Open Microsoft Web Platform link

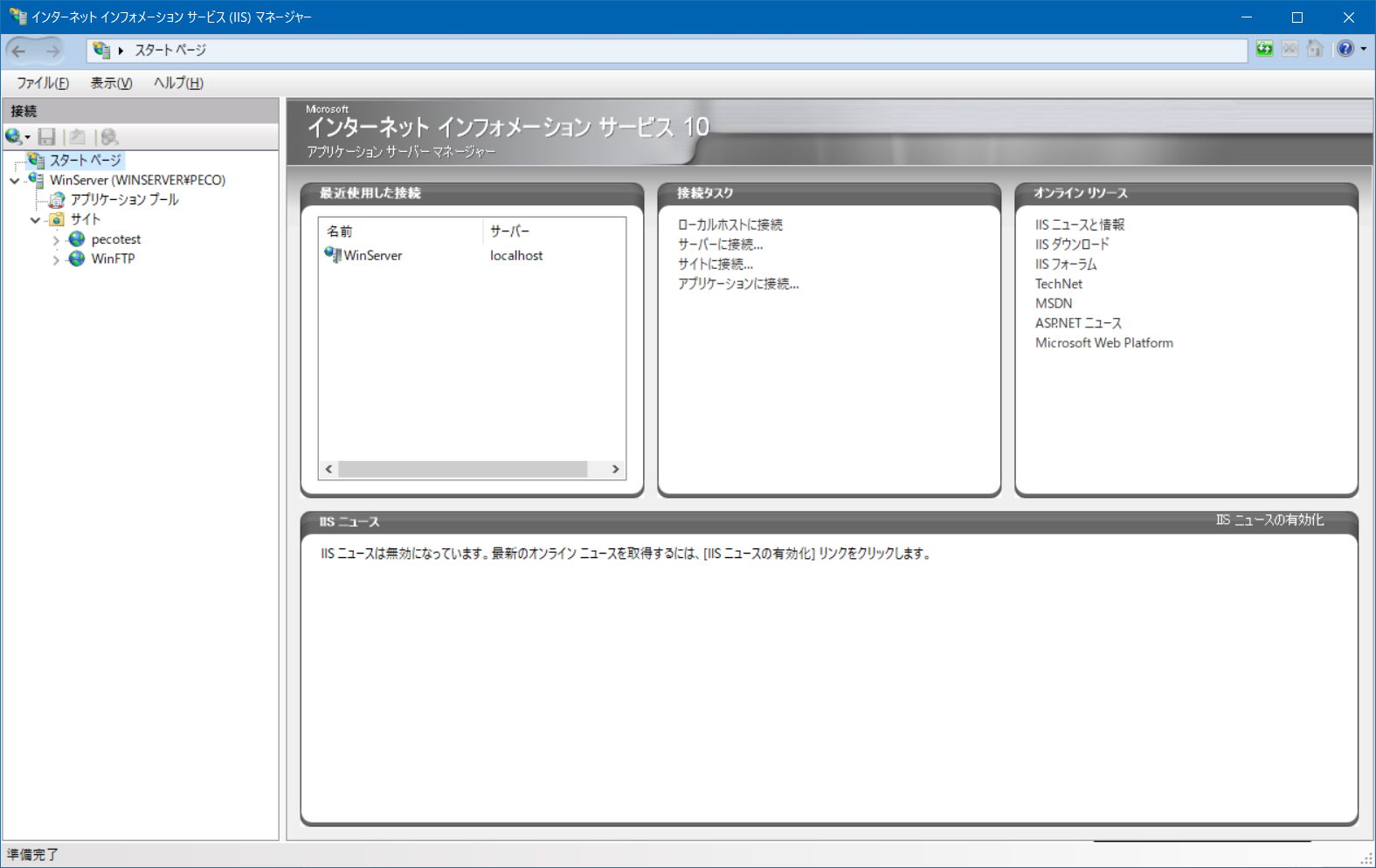1104,343
